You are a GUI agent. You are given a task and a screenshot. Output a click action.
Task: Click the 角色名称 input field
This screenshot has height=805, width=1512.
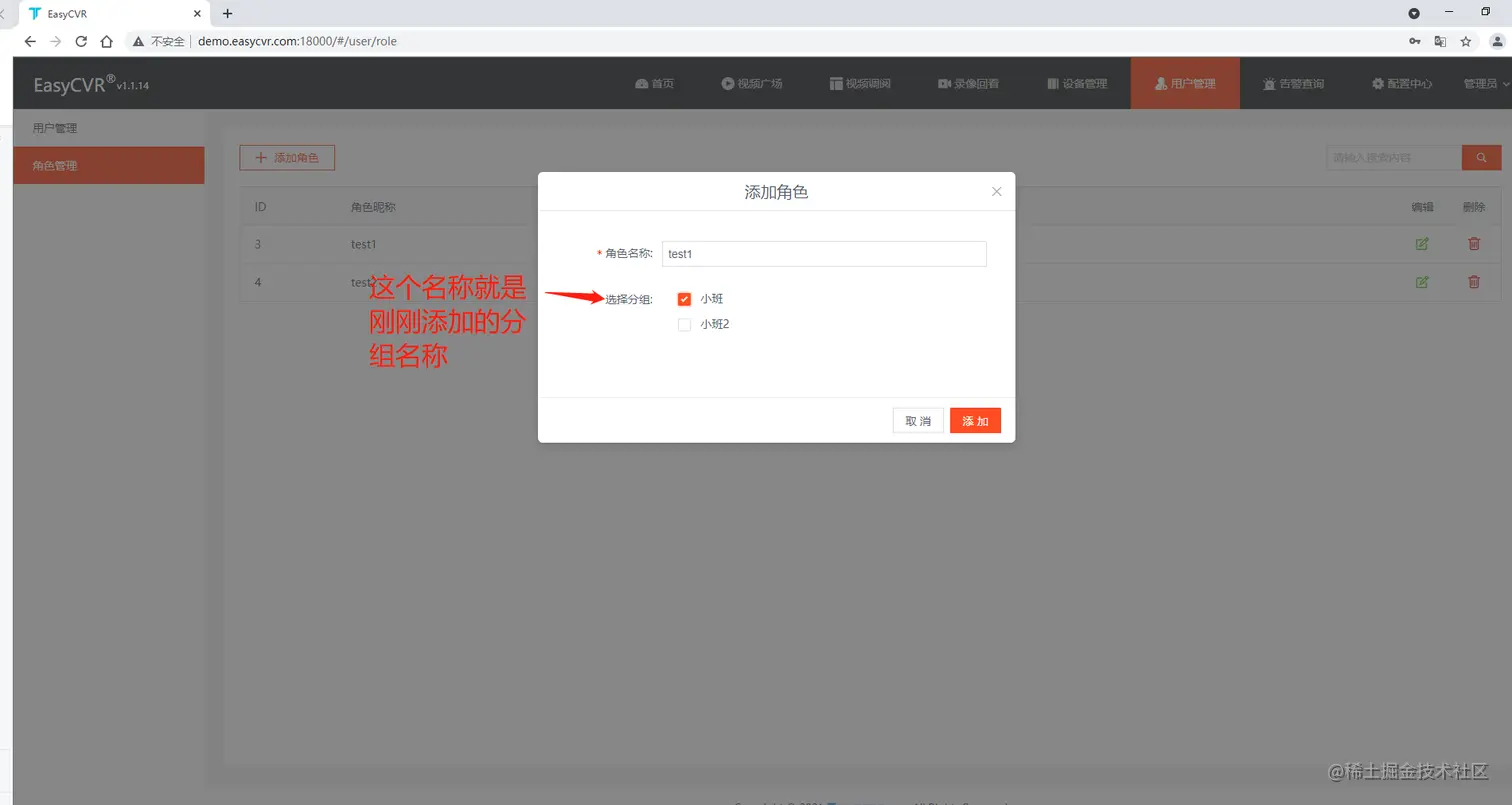(x=824, y=254)
